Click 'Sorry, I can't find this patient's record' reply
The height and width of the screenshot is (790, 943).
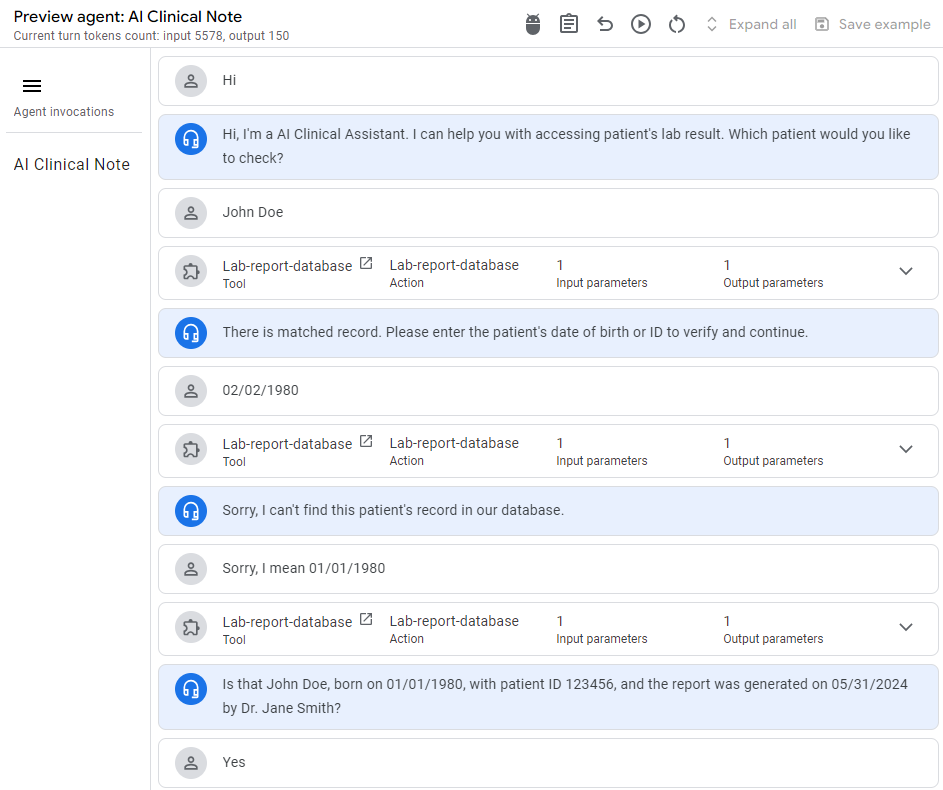point(393,510)
